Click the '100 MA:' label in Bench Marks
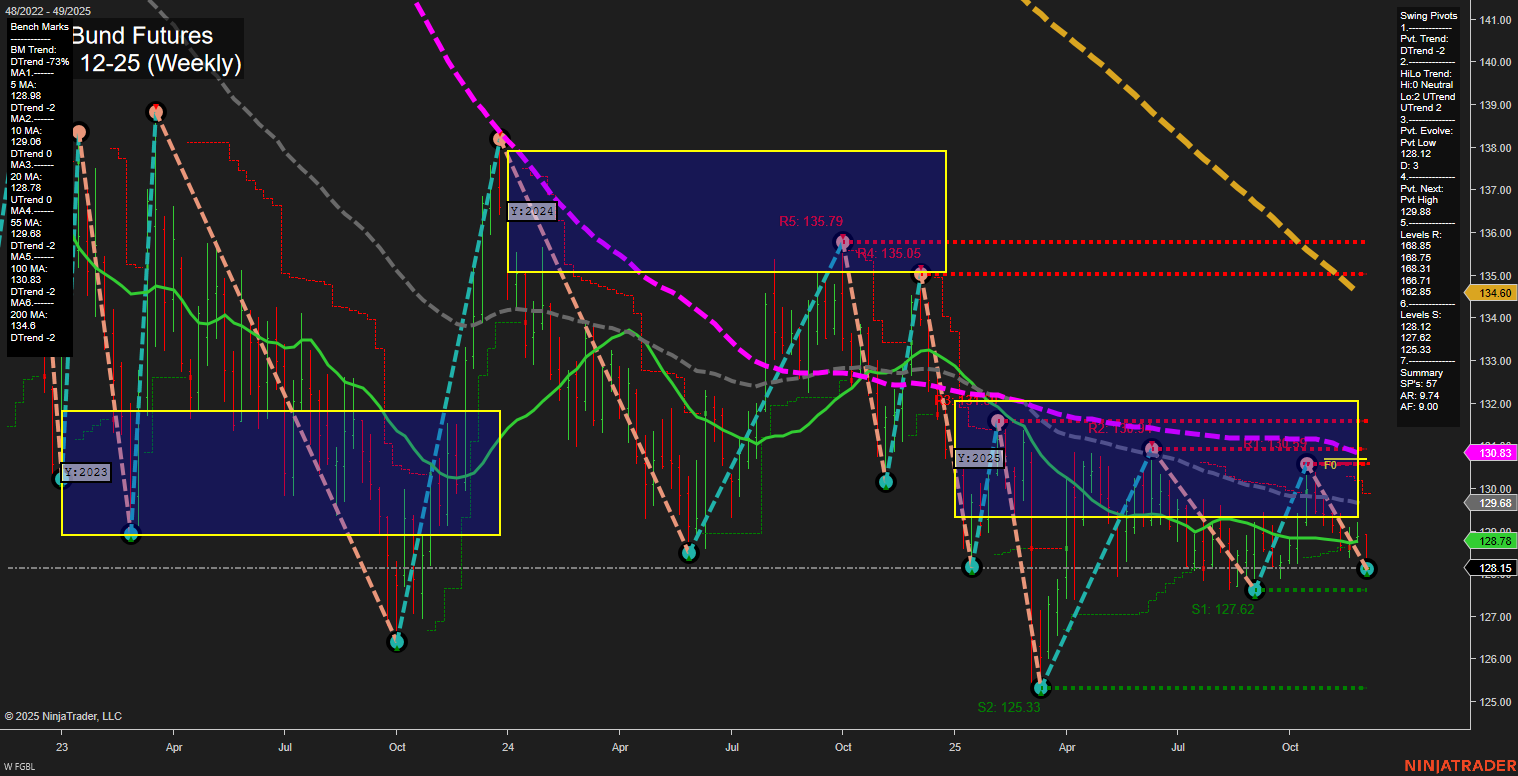 (x=30, y=268)
